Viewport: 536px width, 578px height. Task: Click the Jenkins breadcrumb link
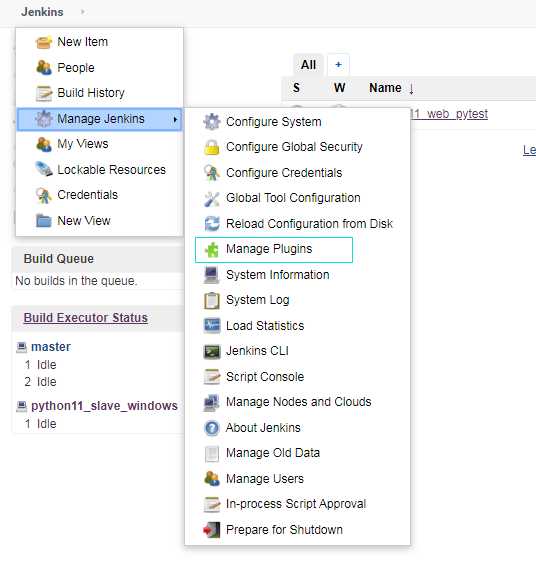tap(42, 12)
